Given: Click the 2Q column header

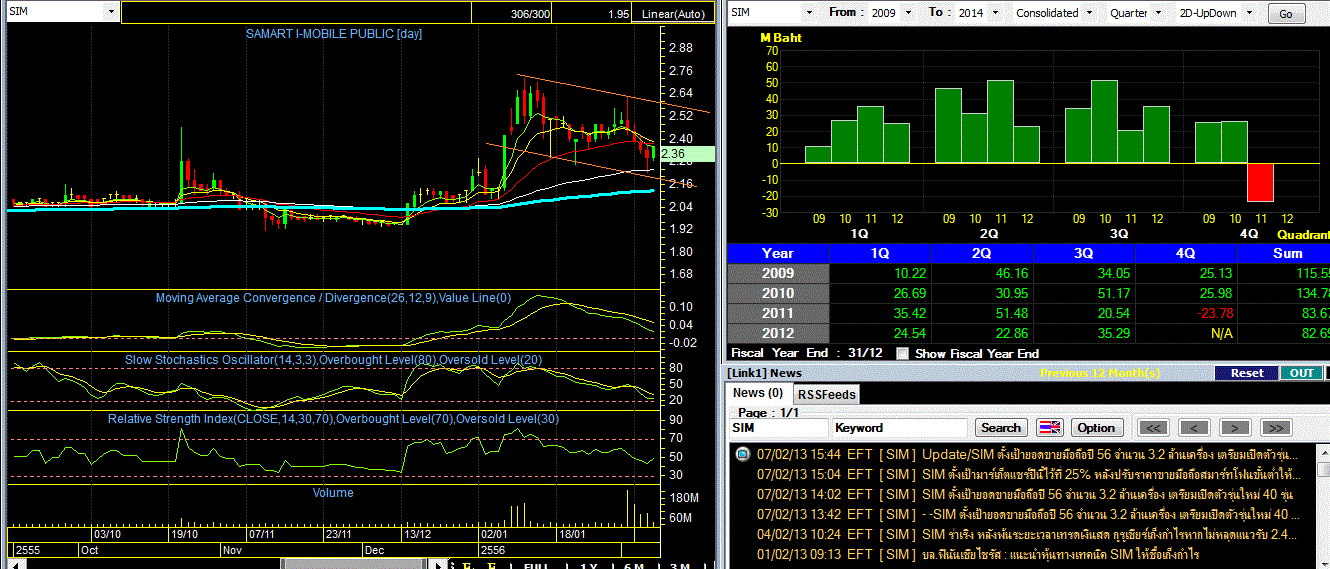Looking at the screenshot, I should (x=983, y=253).
